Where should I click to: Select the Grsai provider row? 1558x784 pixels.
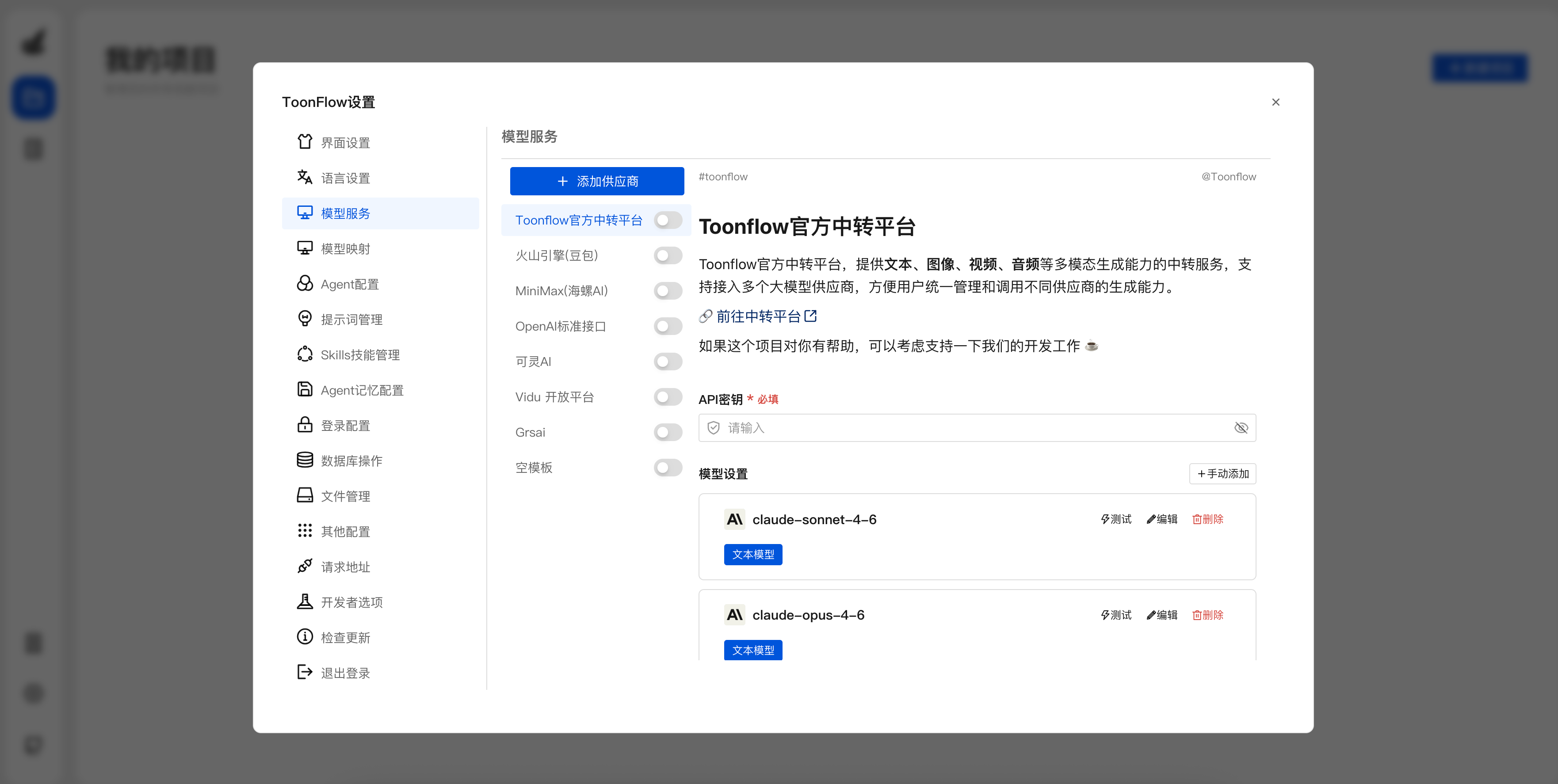click(596, 432)
